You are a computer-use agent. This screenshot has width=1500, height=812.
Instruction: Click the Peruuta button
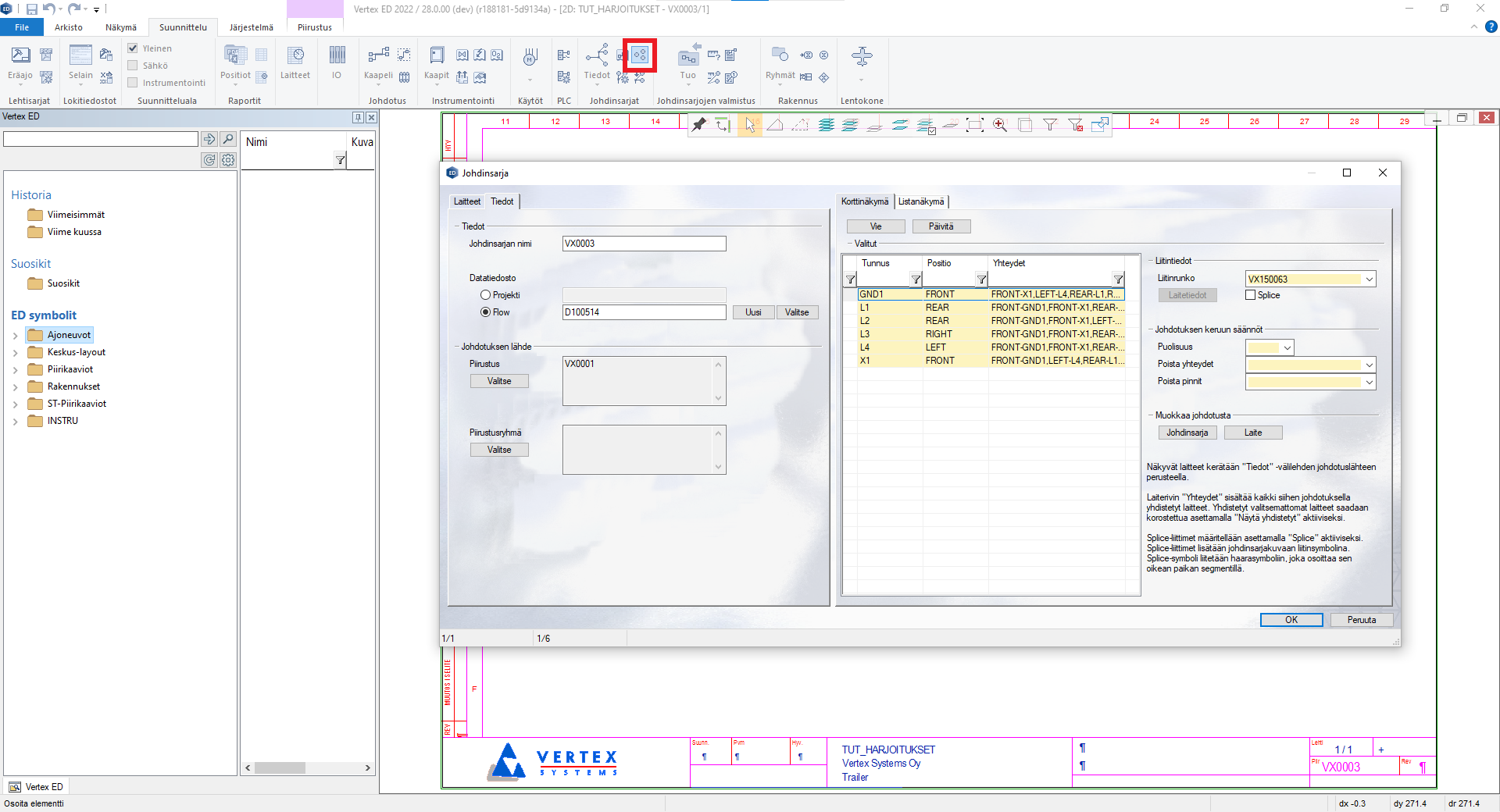tap(1361, 620)
